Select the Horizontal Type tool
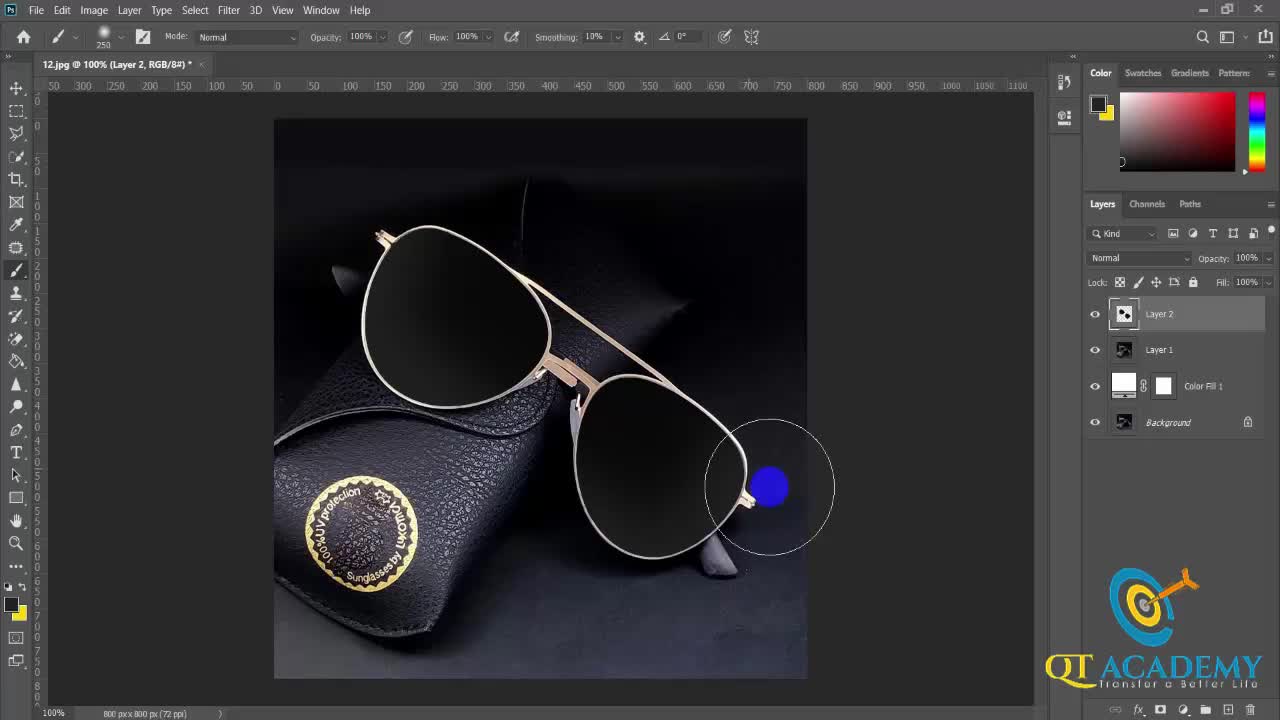Image resolution: width=1280 pixels, height=720 pixels. coord(16,452)
